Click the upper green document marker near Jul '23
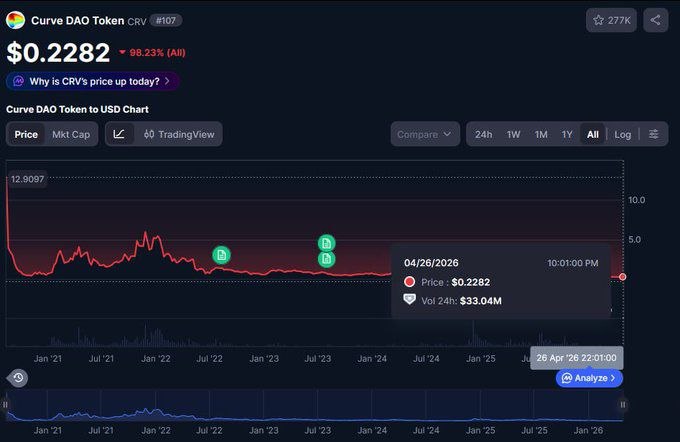This screenshot has width=680, height=442. tap(327, 243)
